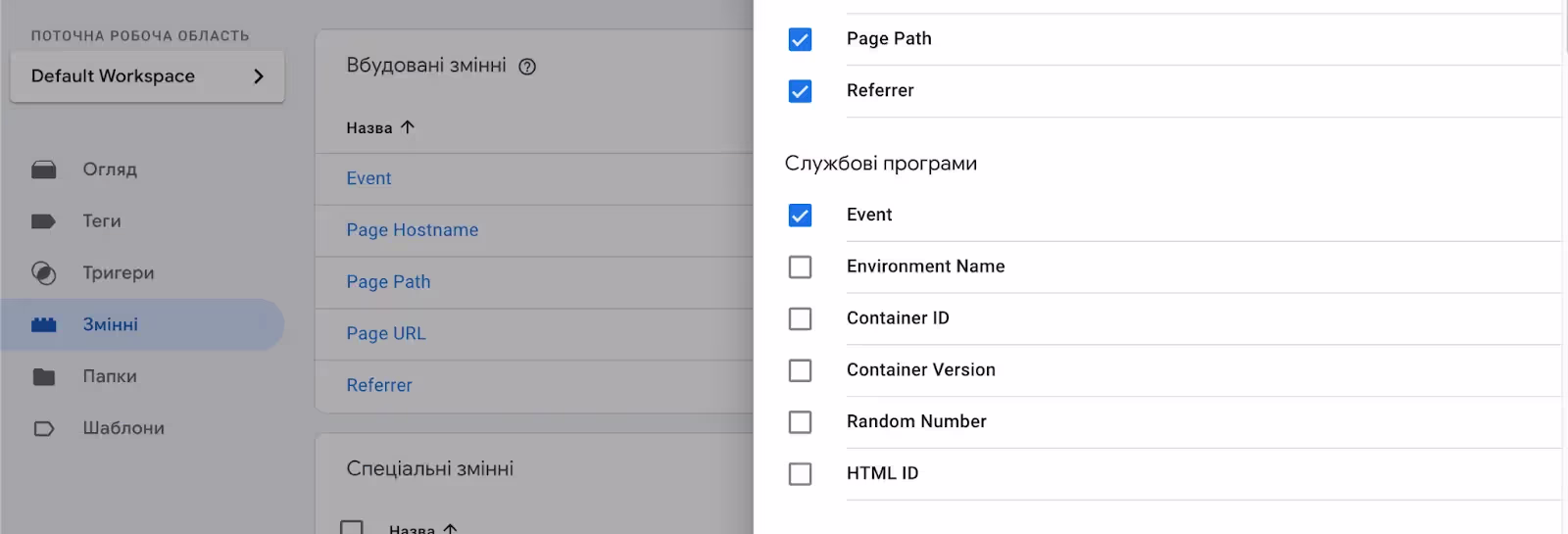Click the Folders (Папки) folder icon

pos(43,377)
